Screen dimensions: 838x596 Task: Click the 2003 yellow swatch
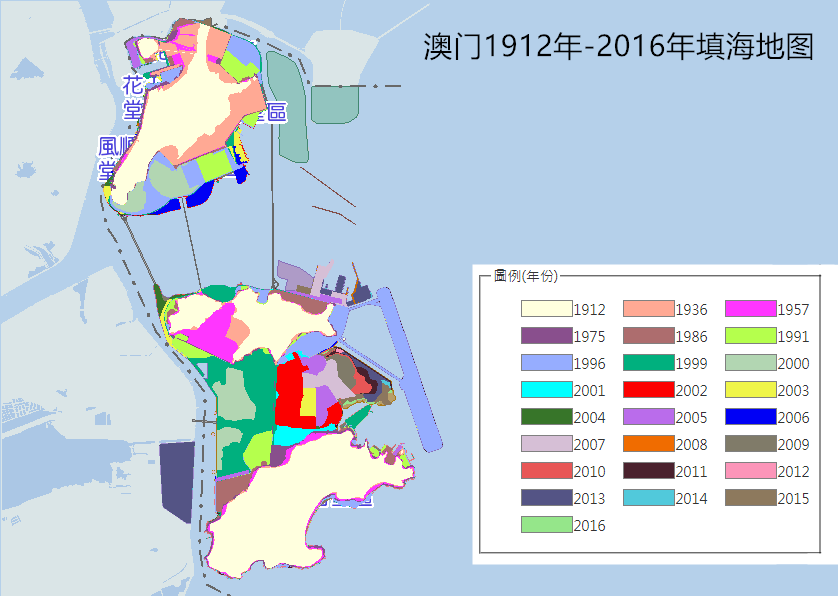pos(750,391)
